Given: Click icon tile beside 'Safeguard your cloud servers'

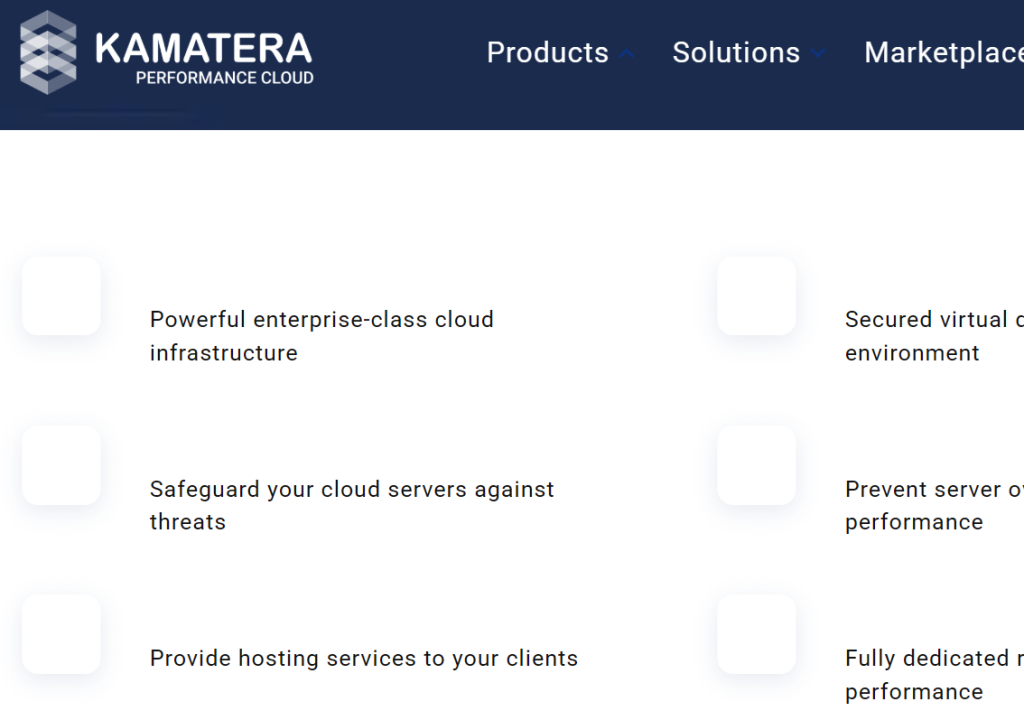Looking at the screenshot, I should coord(61,465).
